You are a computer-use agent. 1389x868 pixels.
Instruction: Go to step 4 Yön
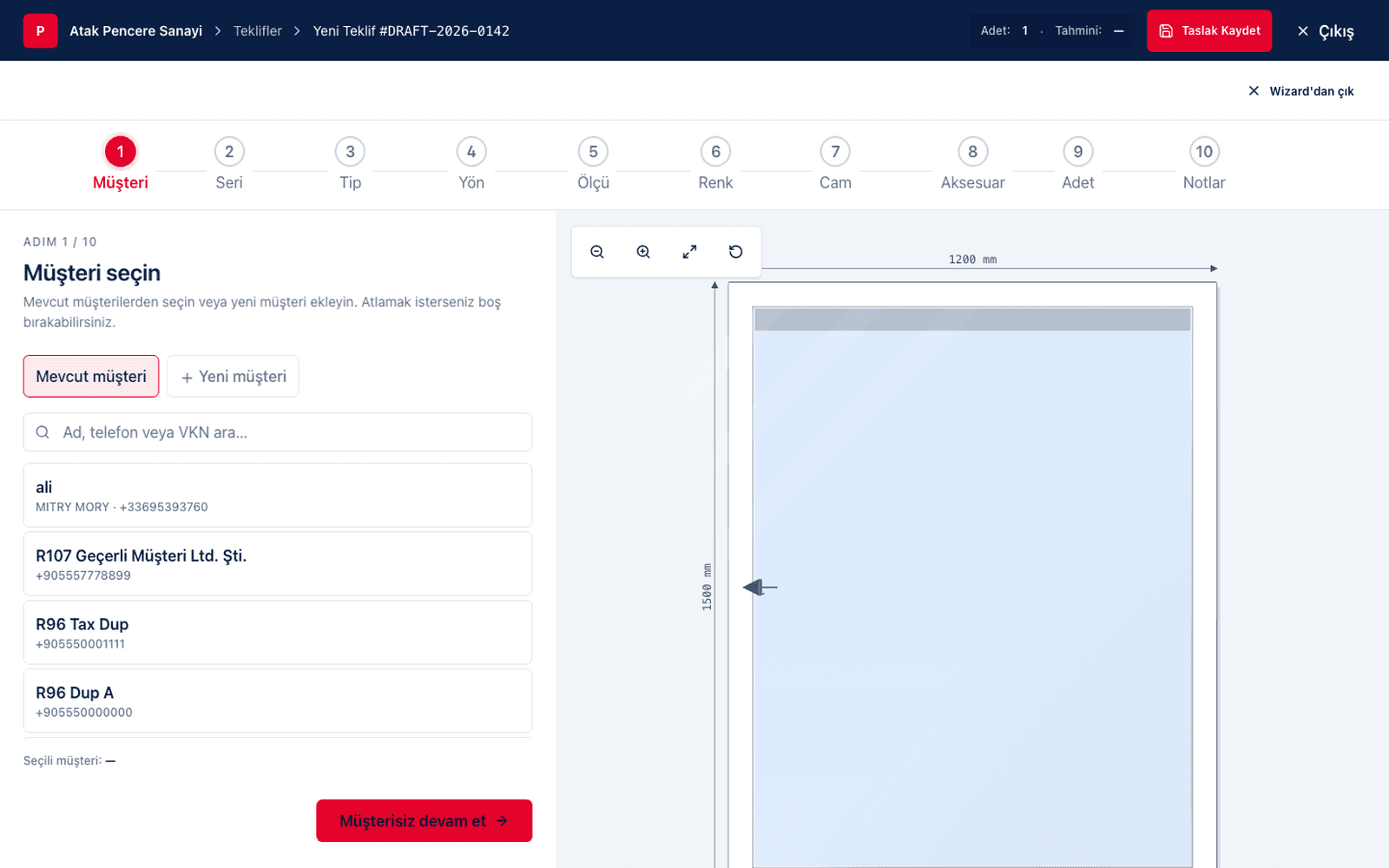[471, 163]
